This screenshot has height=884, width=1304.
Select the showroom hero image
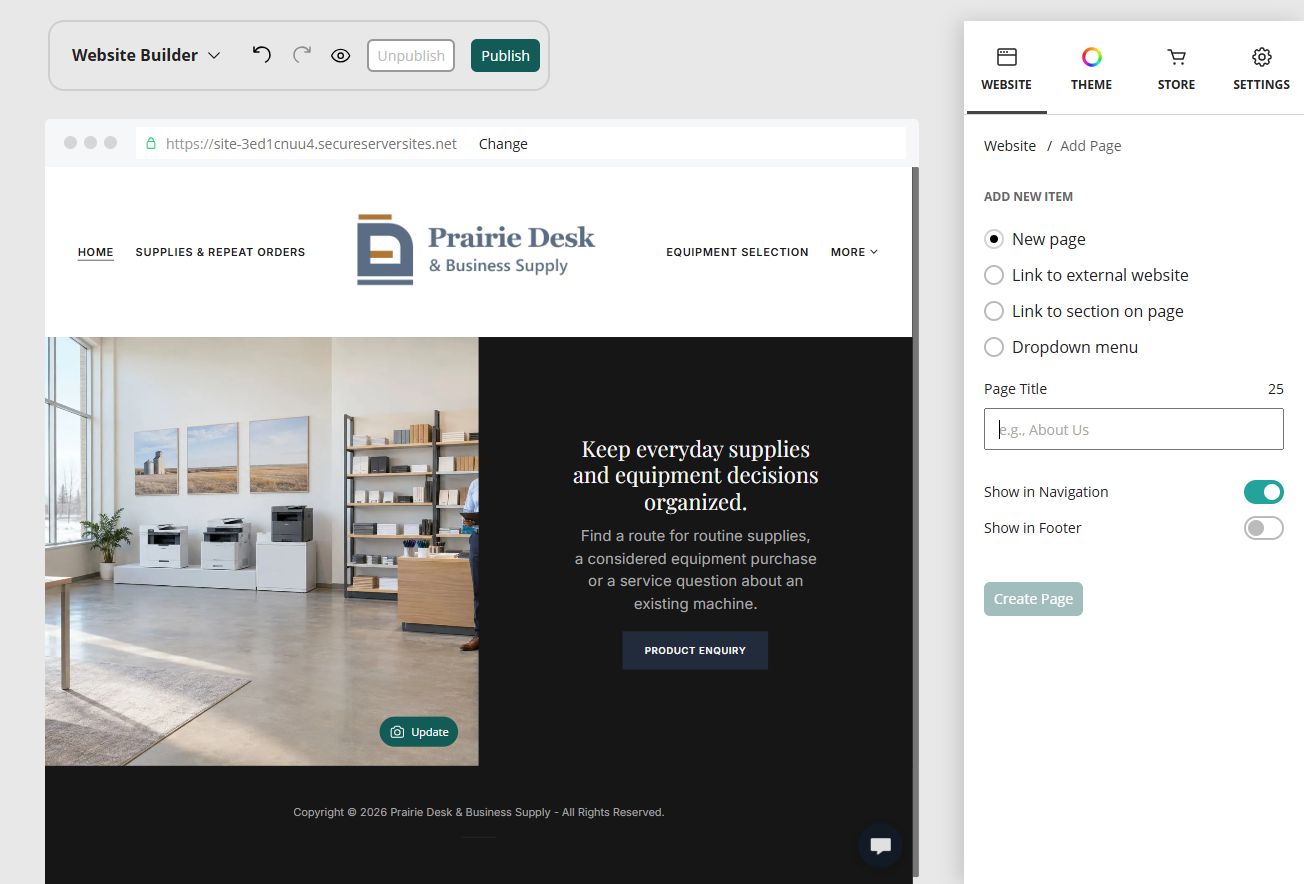click(262, 551)
